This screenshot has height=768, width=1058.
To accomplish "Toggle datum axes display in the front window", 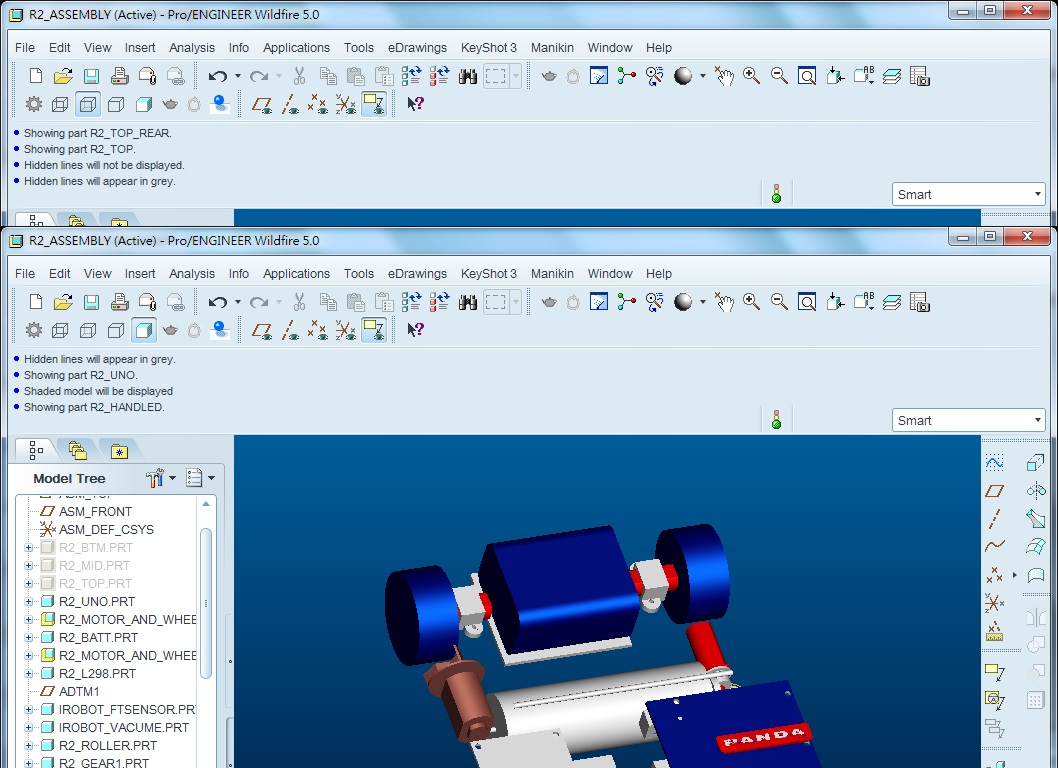I will point(290,330).
